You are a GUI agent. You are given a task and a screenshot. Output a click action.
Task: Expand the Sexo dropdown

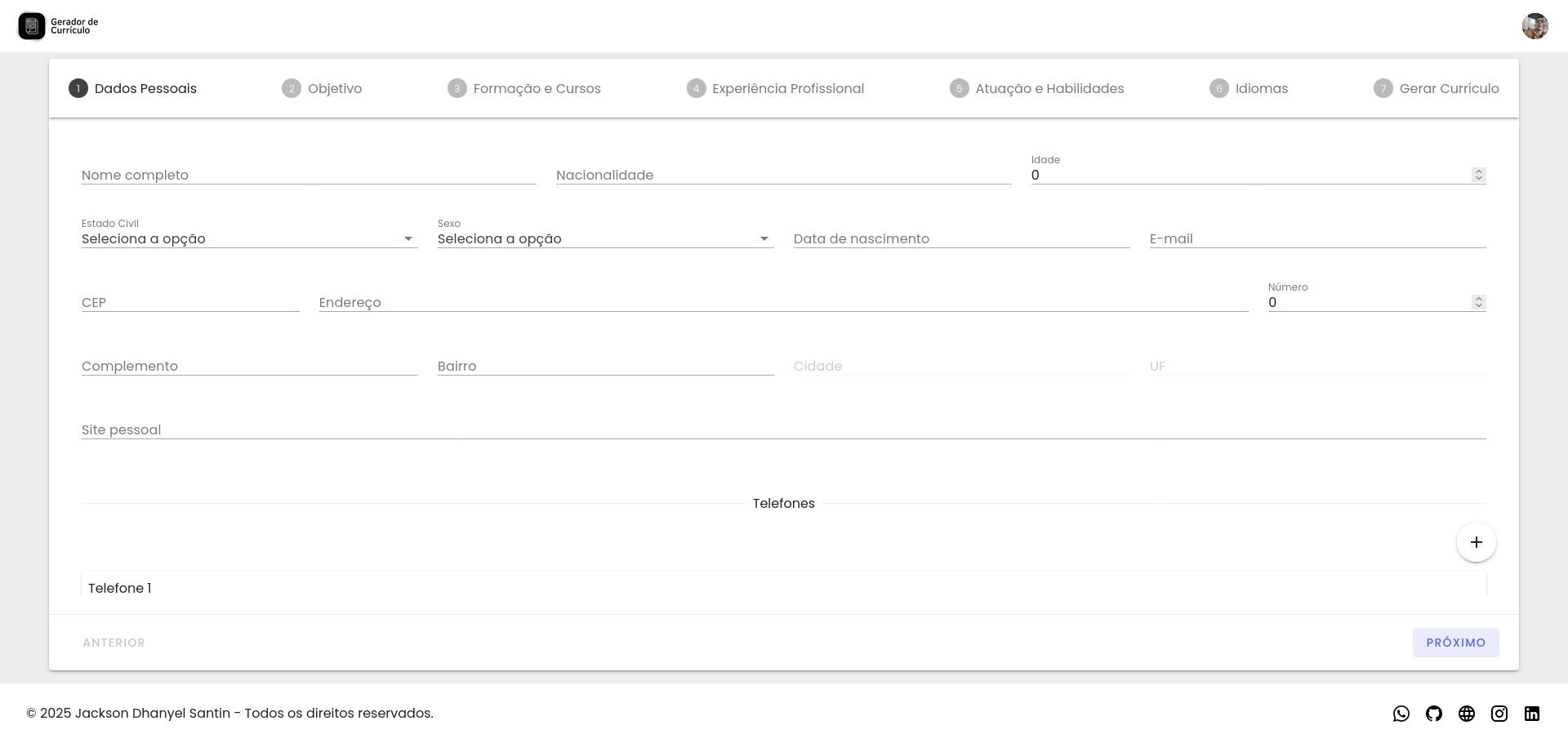click(605, 238)
